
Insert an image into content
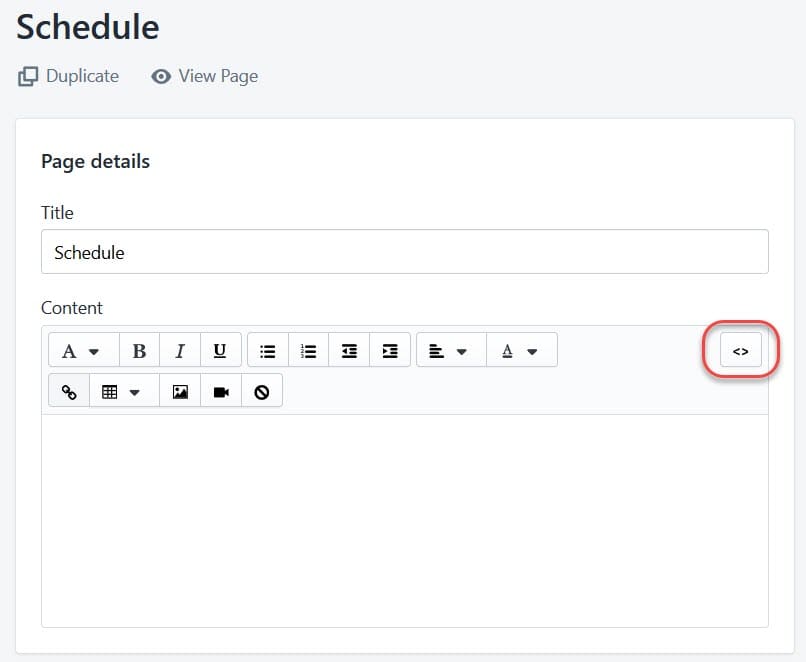180,392
